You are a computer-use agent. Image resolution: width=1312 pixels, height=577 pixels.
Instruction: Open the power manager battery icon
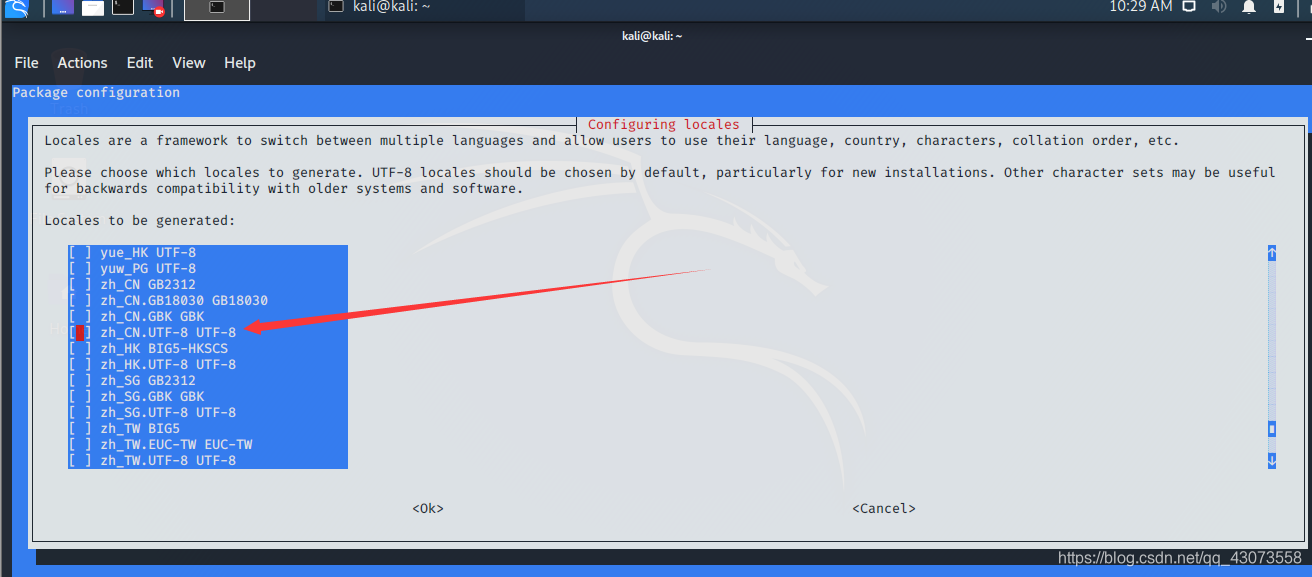click(x=1279, y=7)
